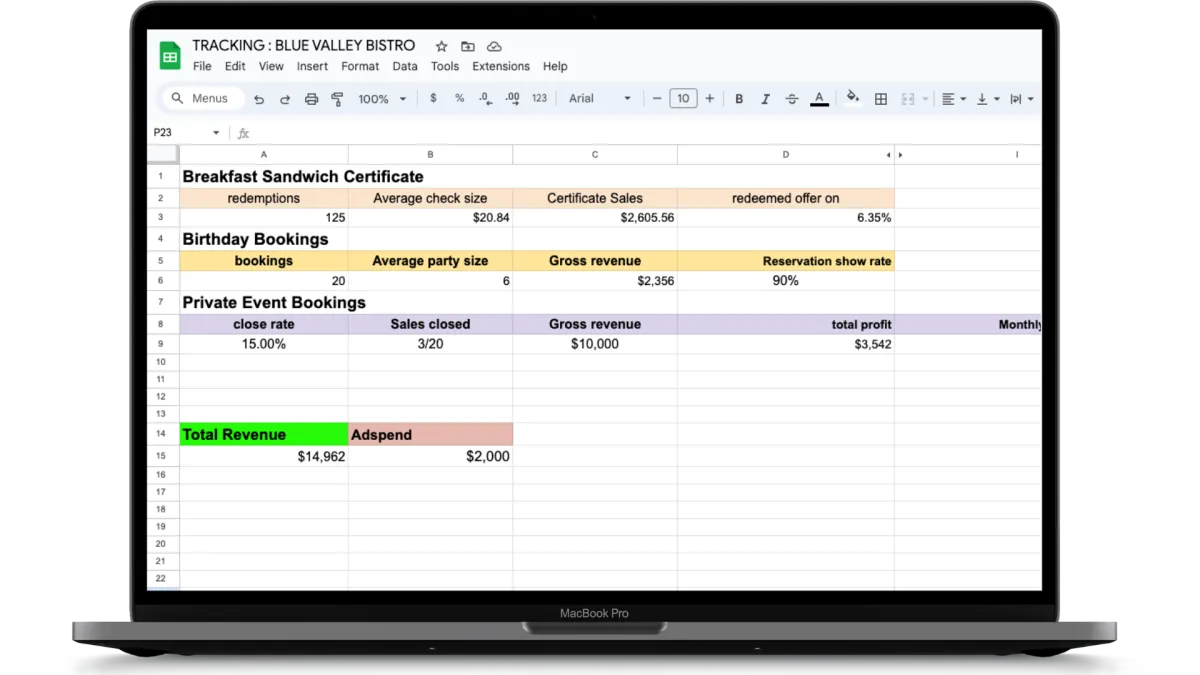Select cell with value $20.84

tap(430, 218)
